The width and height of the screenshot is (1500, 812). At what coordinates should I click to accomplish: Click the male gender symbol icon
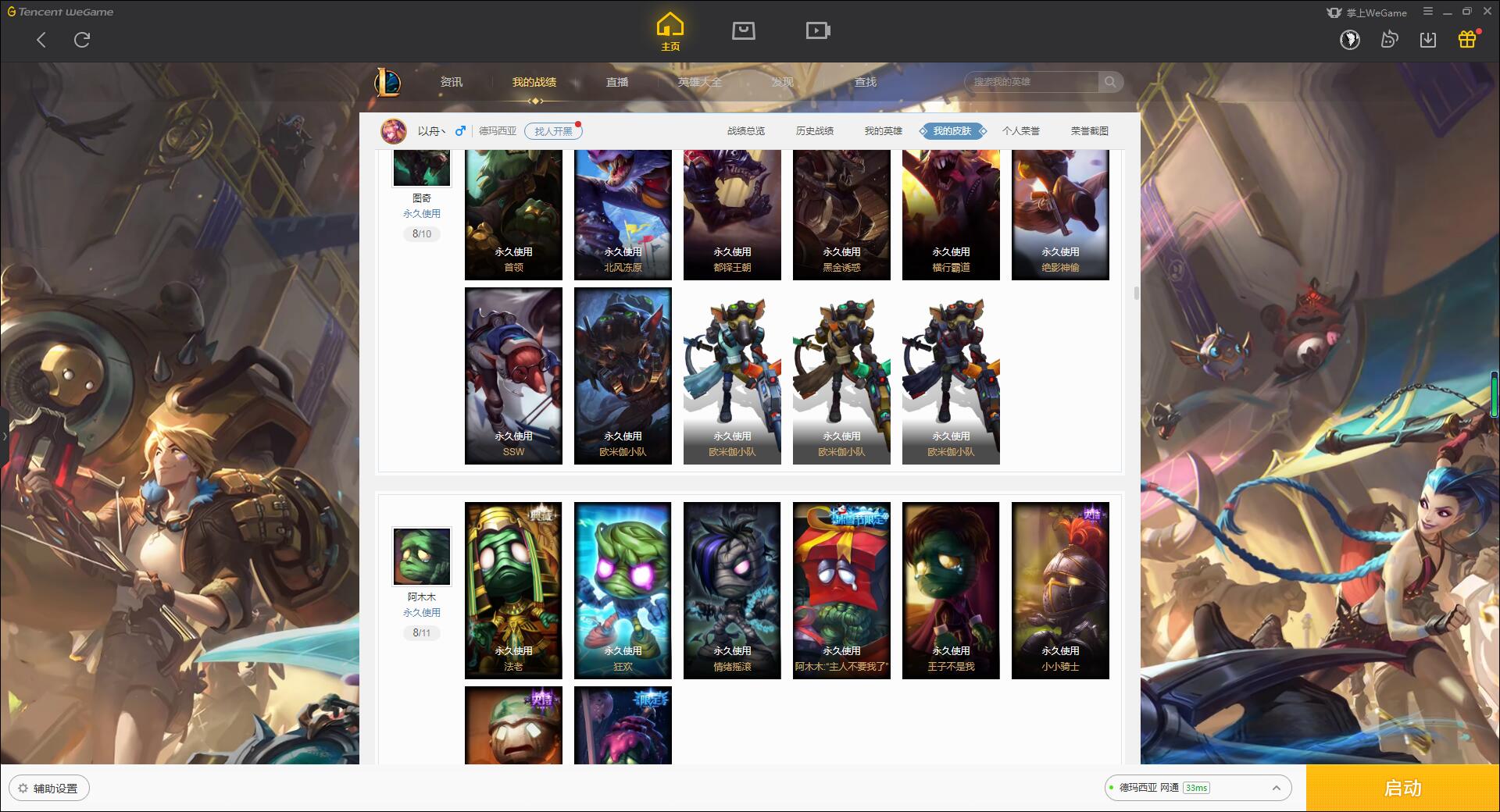[x=460, y=130]
